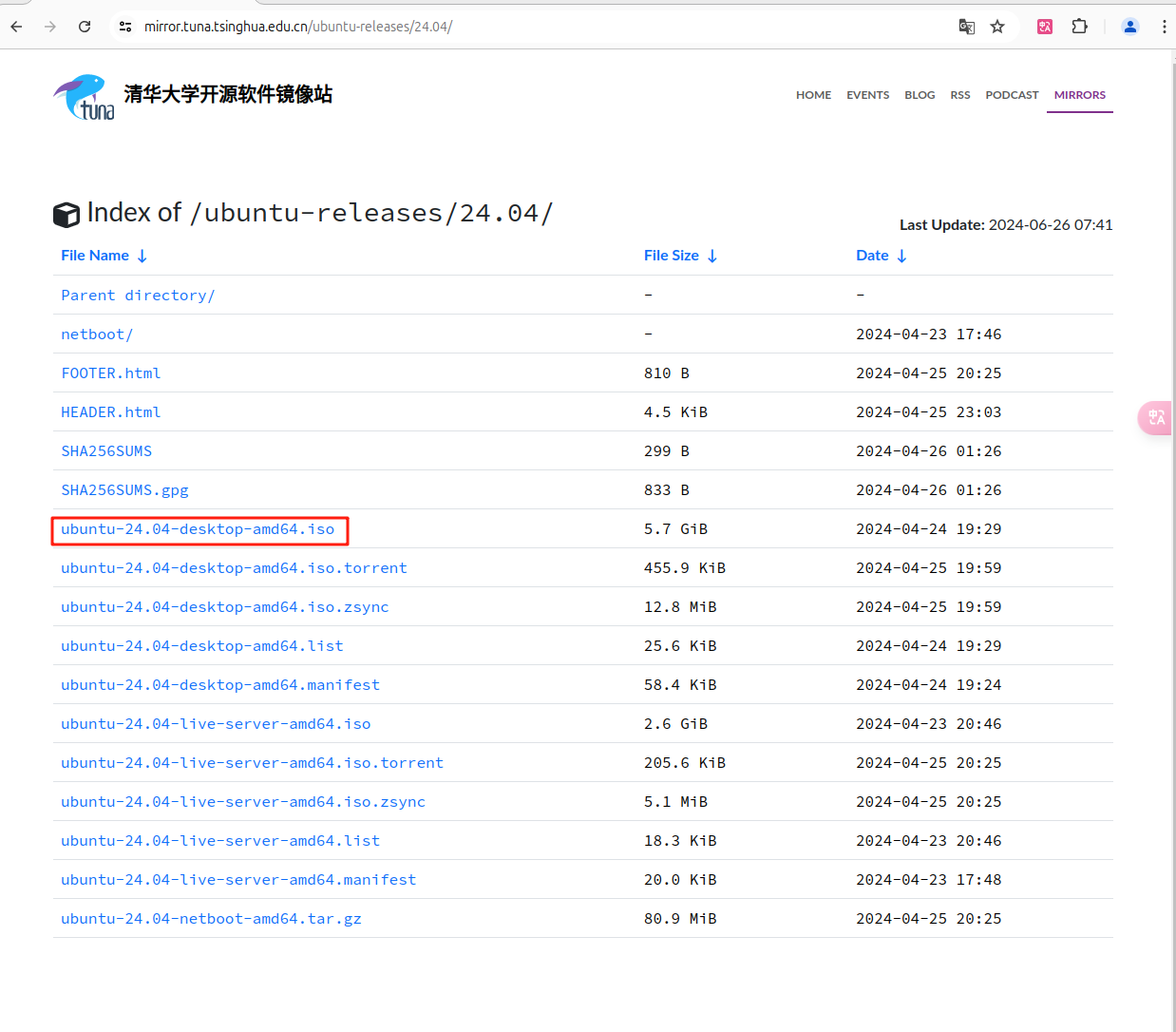Download ubuntu-24.04-netboot-amd64.tar.gz
This screenshot has width=1176, height=1032.
tap(211, 919)
